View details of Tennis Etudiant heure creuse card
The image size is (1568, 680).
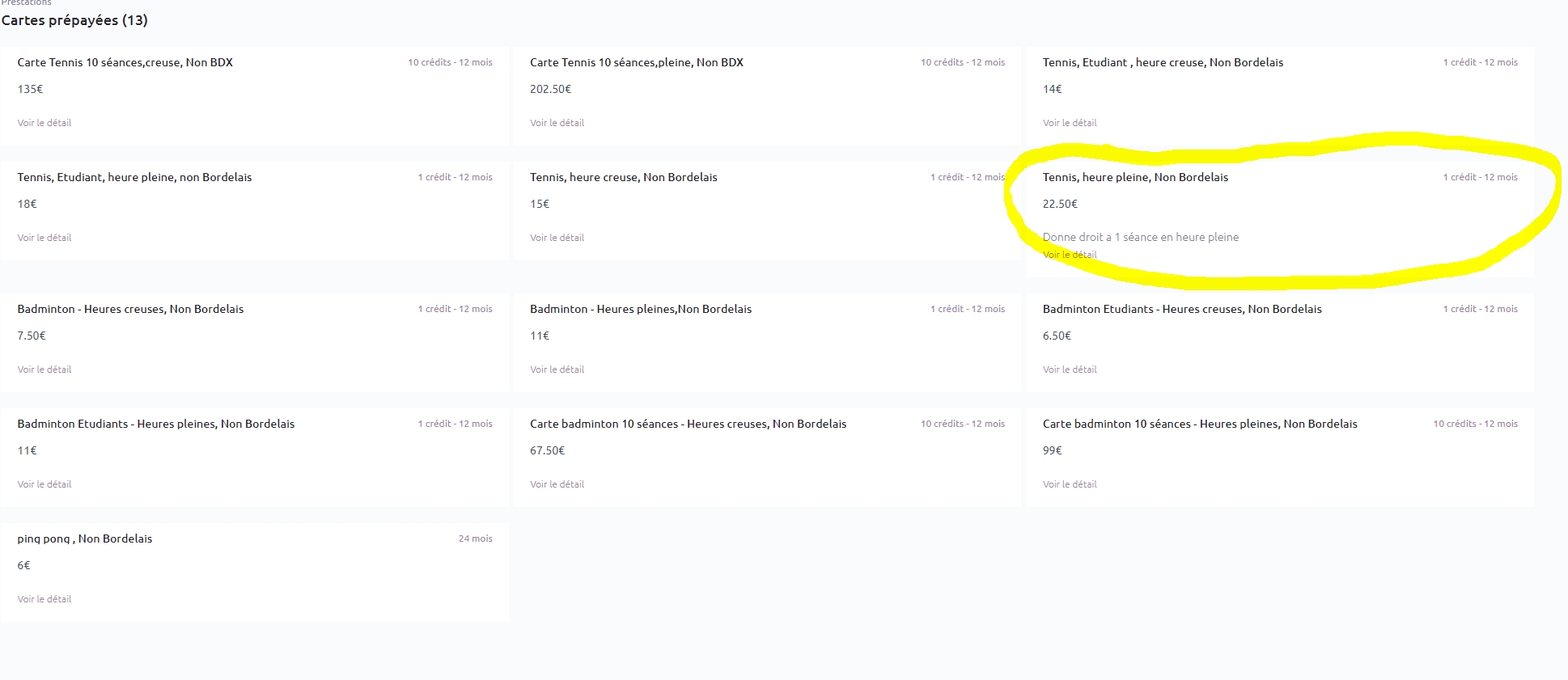pyautogui.click(x=1070, y=123)
